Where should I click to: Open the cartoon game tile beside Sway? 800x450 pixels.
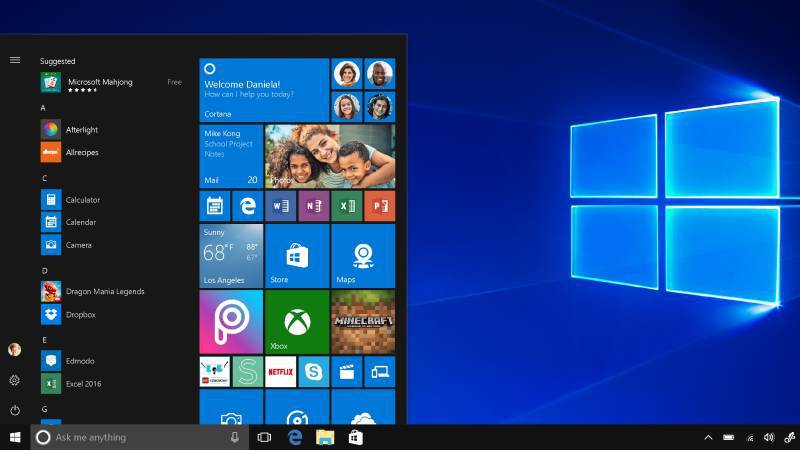coord(215,371)
